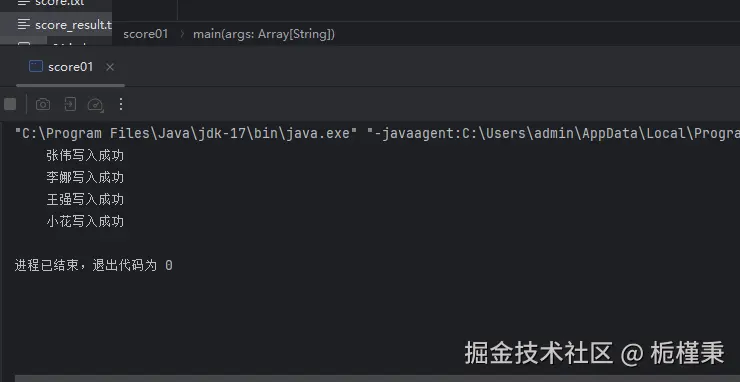Click the 王强写入成功 output line
The width and height of the screenshot is (740, 382).
(x=85, y=200)
